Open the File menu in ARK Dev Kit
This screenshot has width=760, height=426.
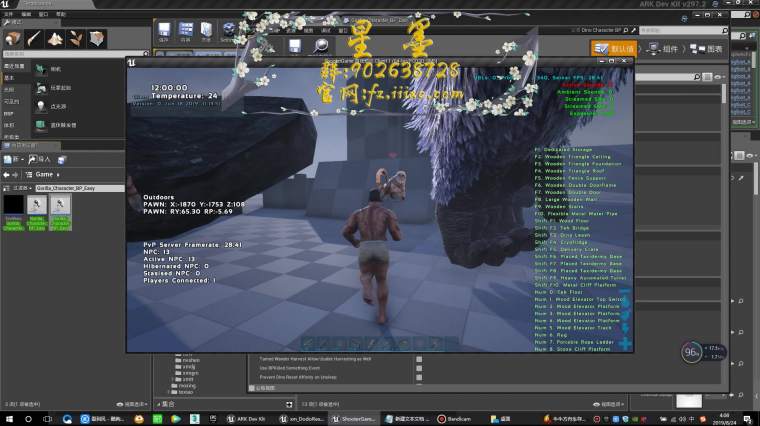tap(9, 14)
